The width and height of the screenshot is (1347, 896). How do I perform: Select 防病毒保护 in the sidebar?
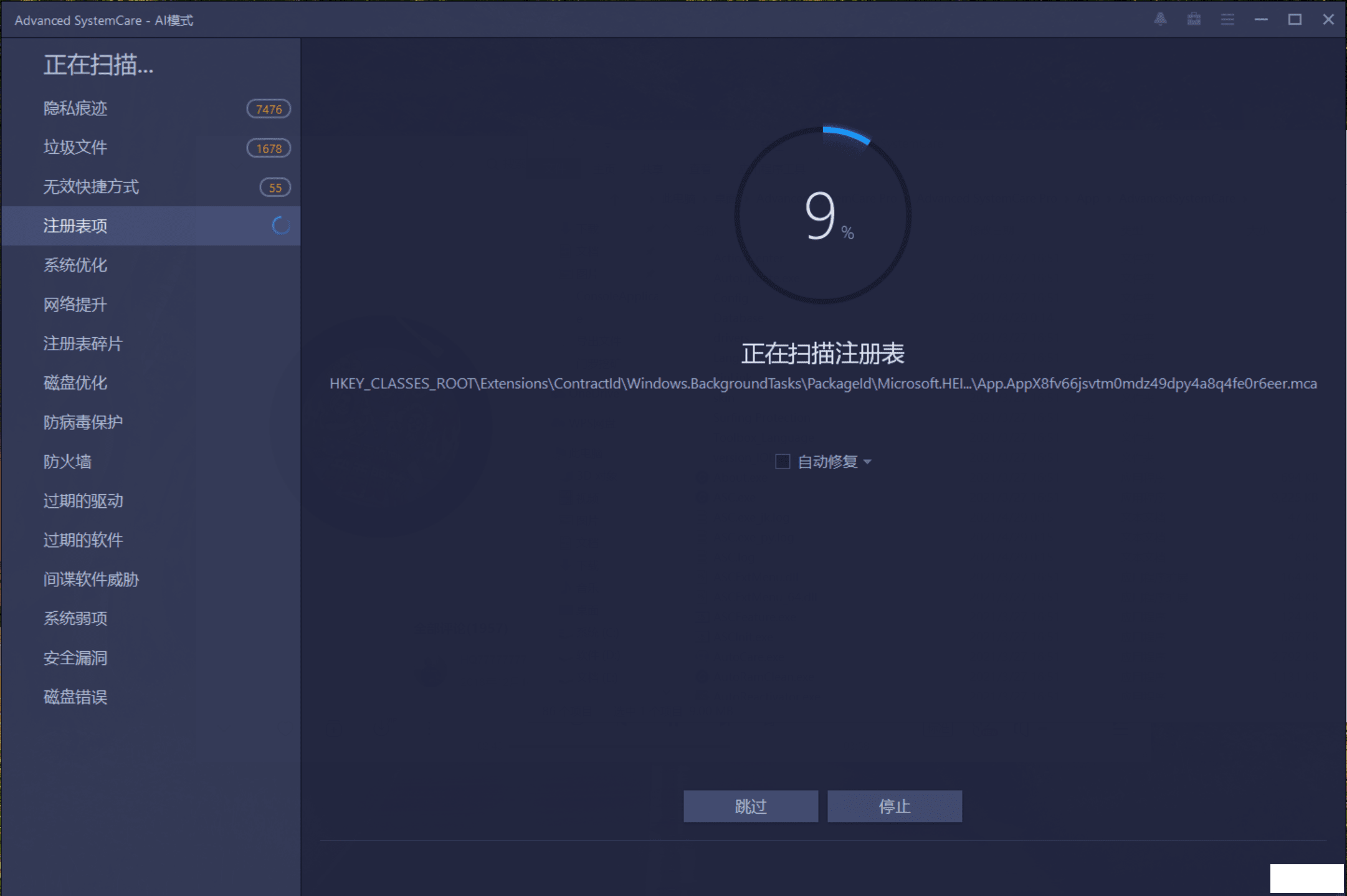151,422
